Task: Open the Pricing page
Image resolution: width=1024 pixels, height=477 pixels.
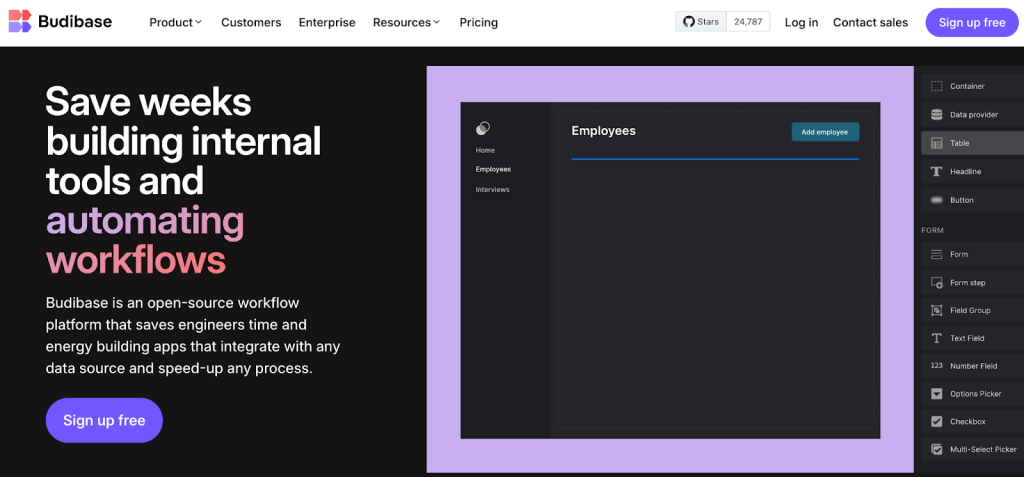Action: click(479, 22)
